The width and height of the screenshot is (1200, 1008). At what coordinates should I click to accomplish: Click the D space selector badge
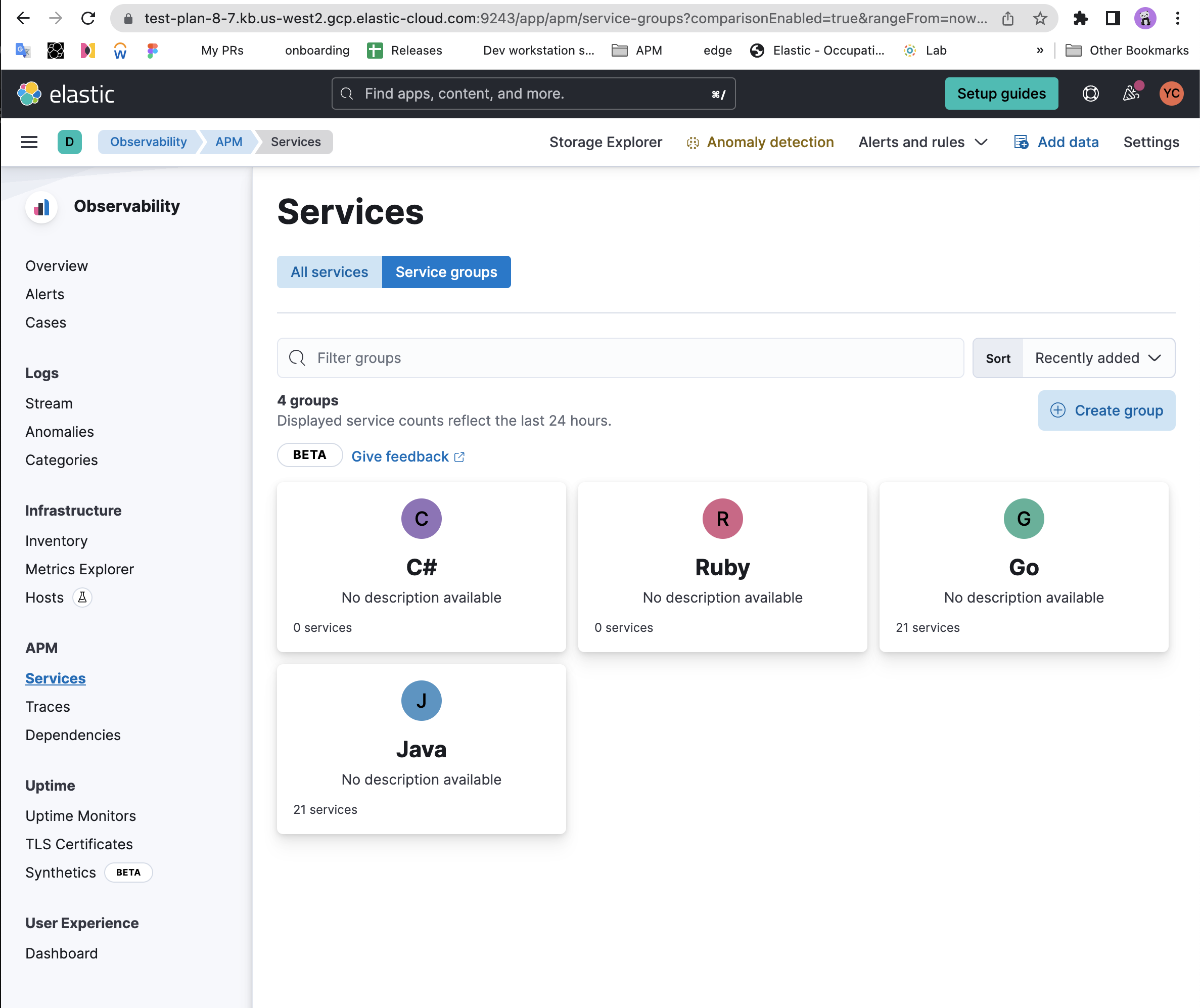click(x=70, y=142)
